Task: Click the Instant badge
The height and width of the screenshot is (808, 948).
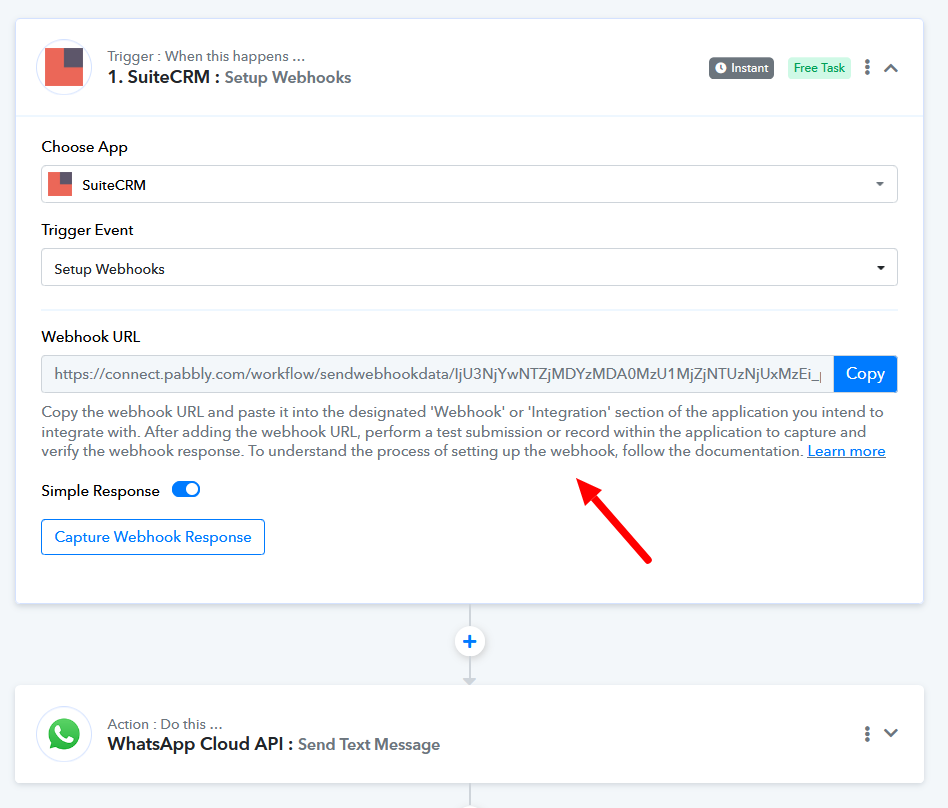Action: [741, 68]
